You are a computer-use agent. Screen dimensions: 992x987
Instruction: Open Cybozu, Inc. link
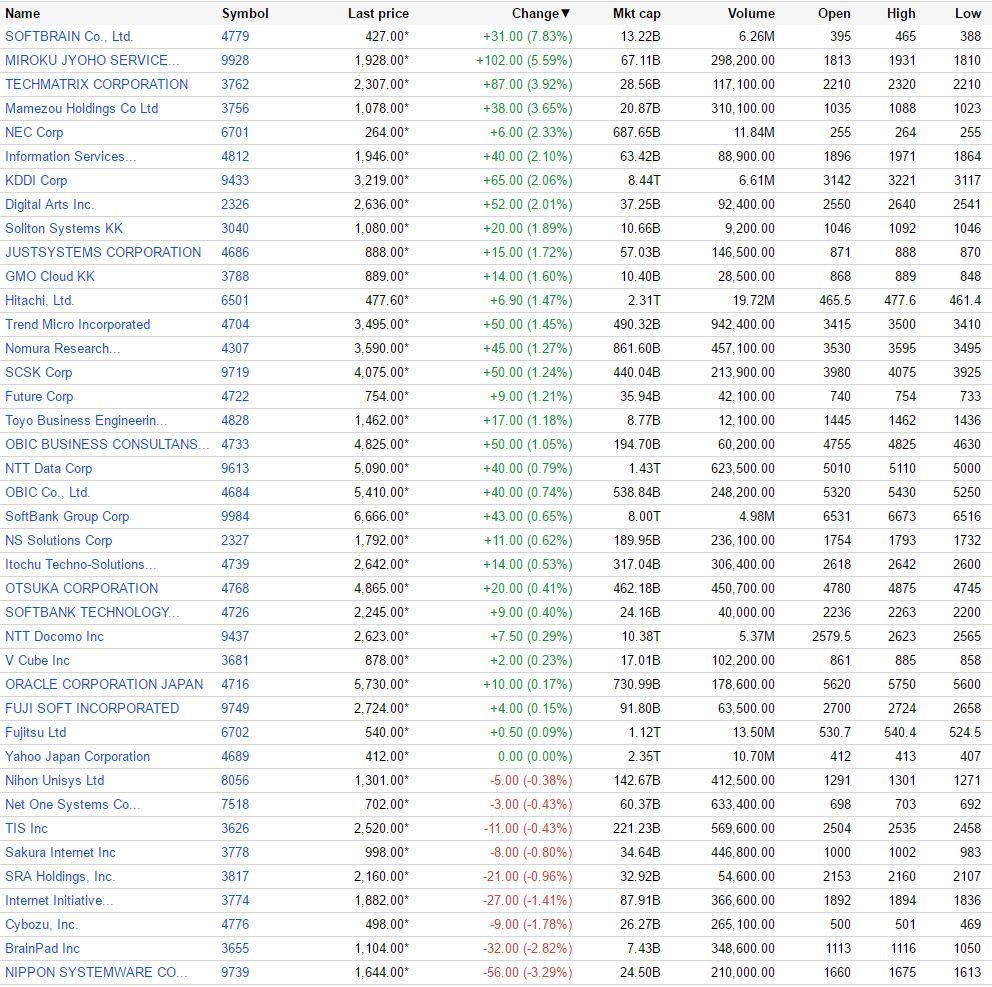pyautogui.click(x=42, y=926)
